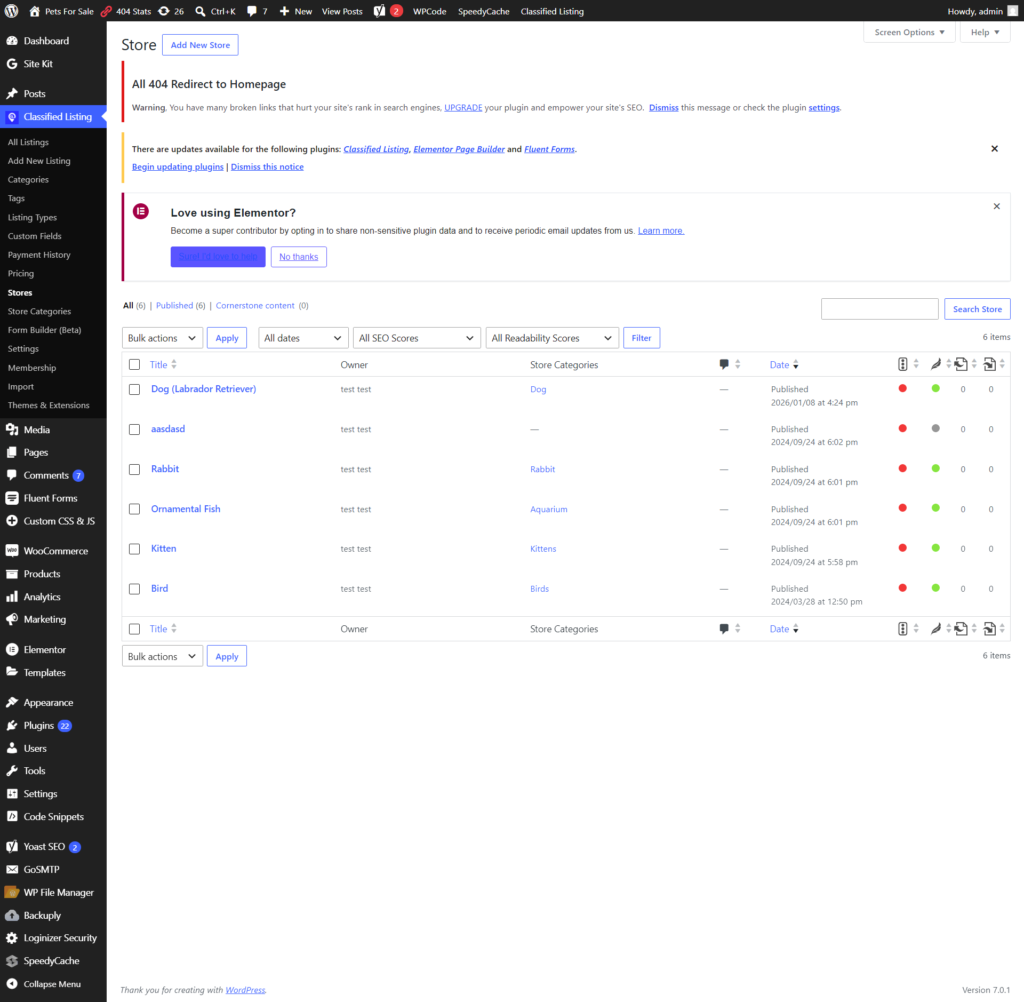
Task: Click the Search Store button
Action: pyautogui.click(x=977, y=309)
